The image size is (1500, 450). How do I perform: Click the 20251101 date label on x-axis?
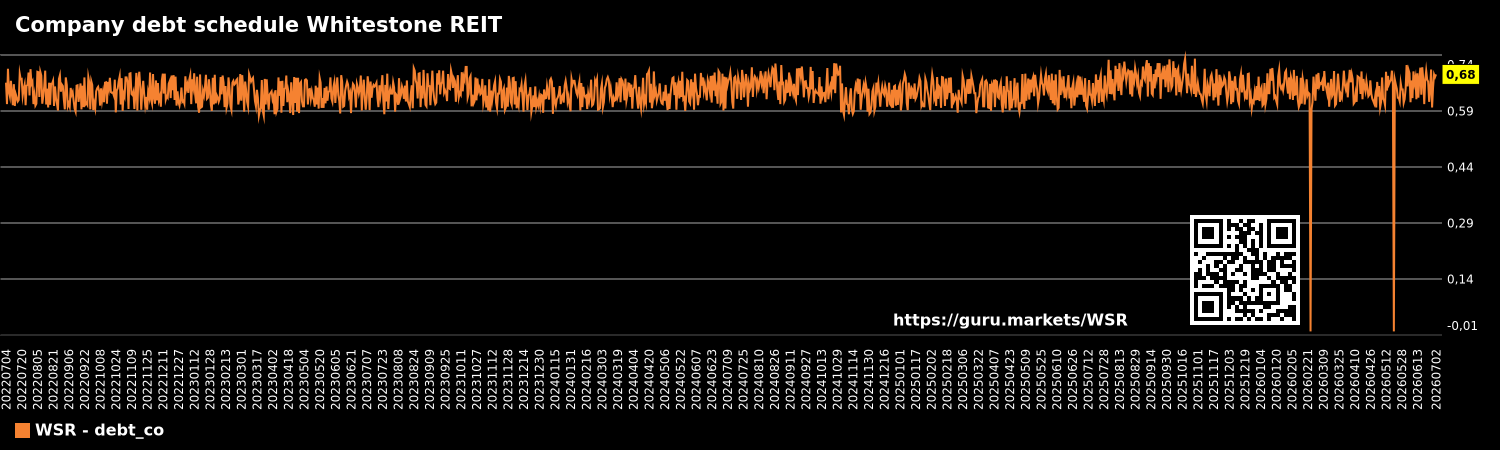[1200, 379]
